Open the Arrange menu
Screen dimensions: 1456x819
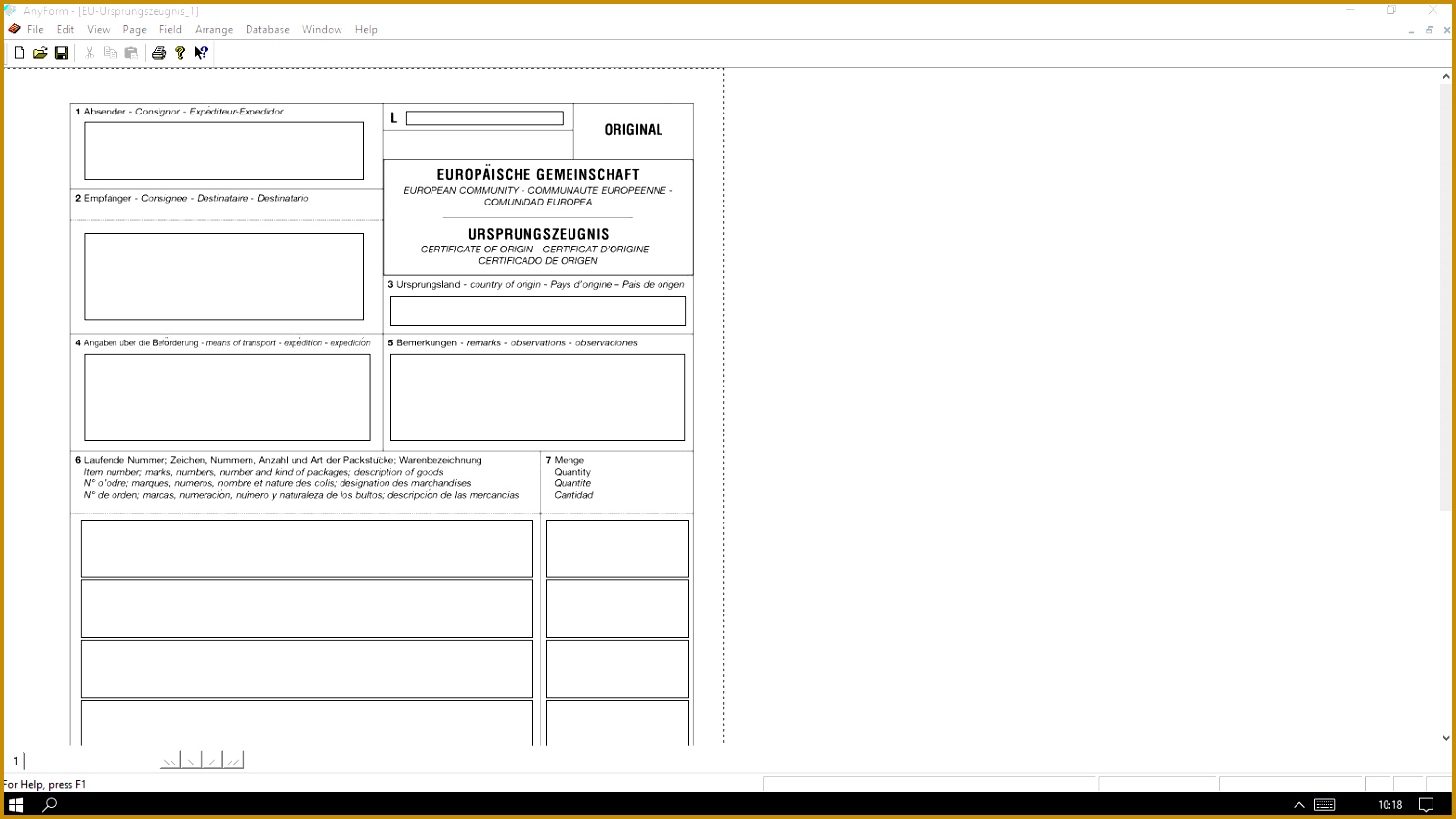click(213, 29)
